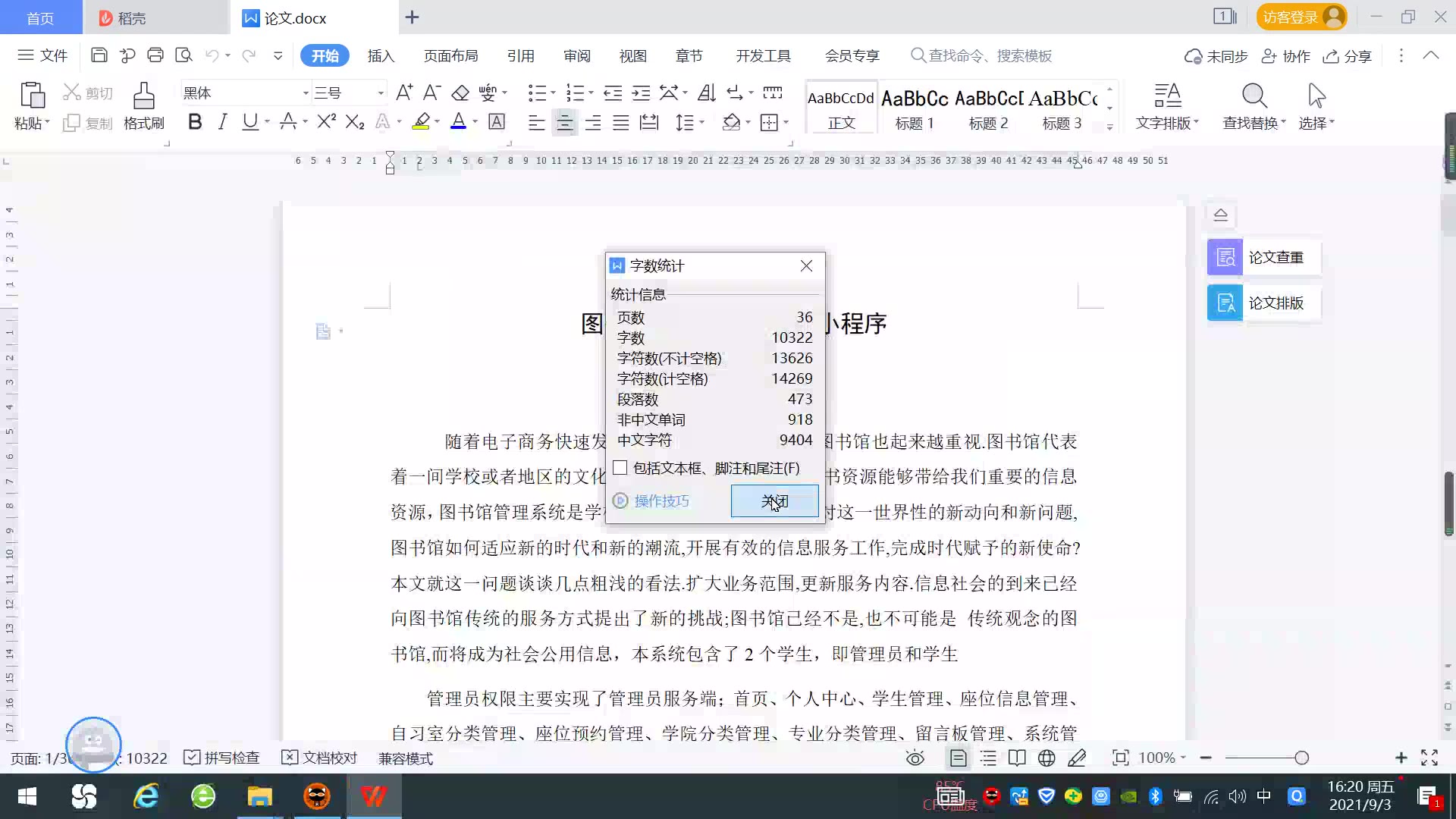
Task: Toggle bold formatting button
Action: point(195,122)
